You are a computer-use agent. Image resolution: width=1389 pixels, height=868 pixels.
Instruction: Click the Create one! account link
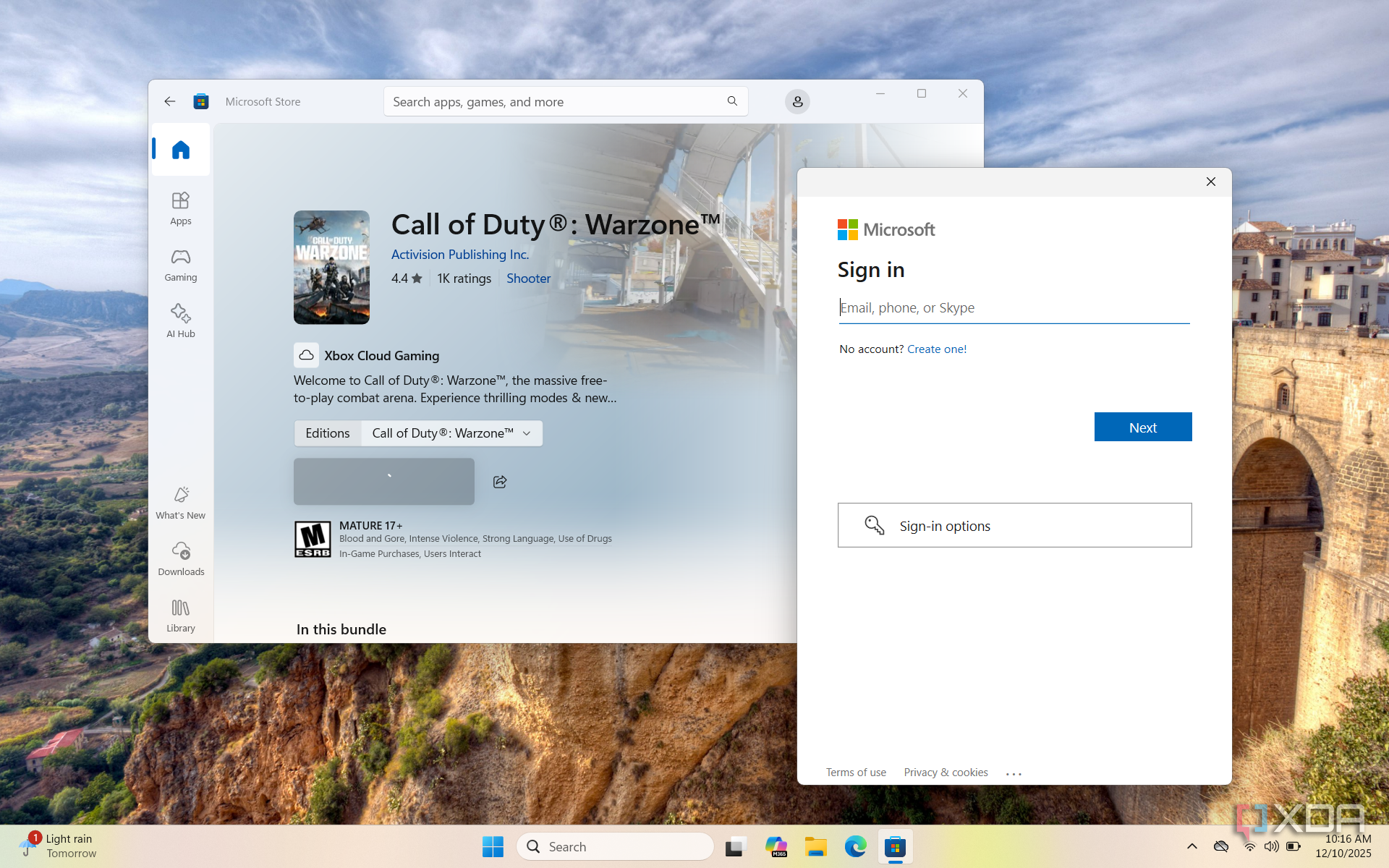click(937, 349)
